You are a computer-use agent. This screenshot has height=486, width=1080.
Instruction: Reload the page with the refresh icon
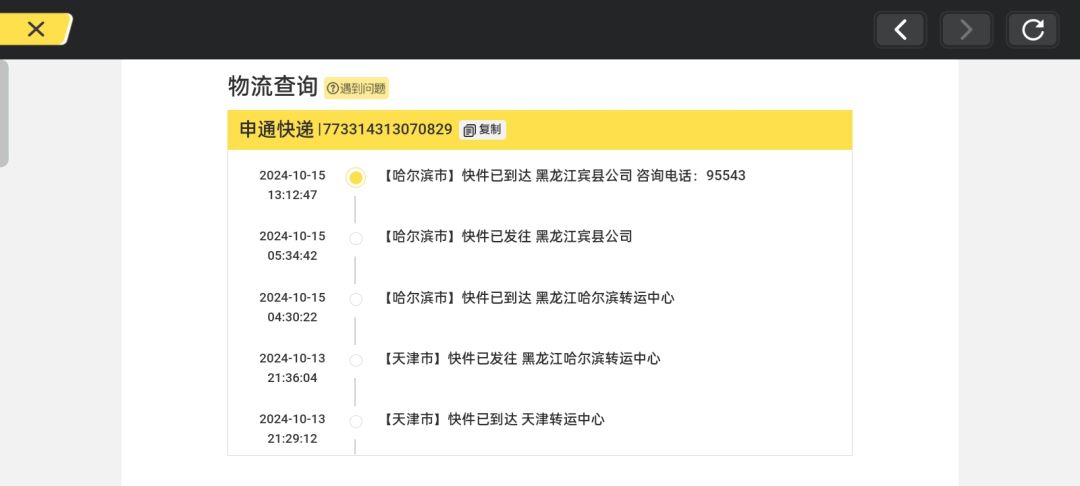tap(1032, 30)
